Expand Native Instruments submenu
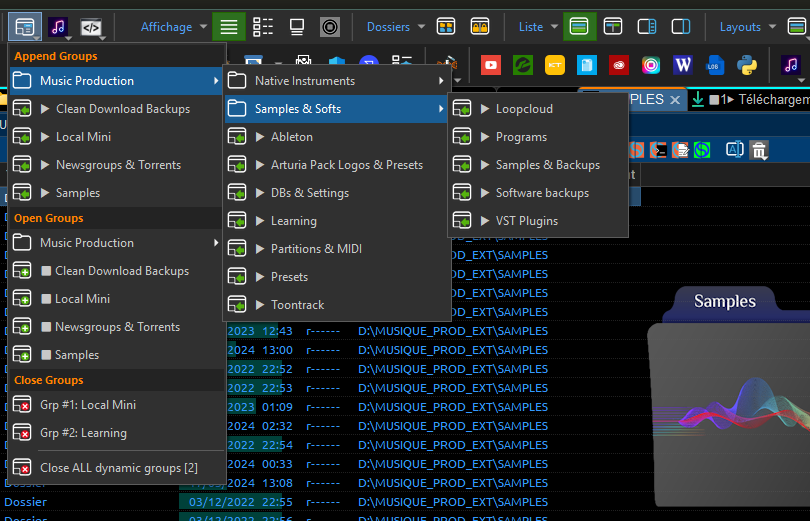Image resolution: width=810 pixels, height=521 pixels. 336,81
